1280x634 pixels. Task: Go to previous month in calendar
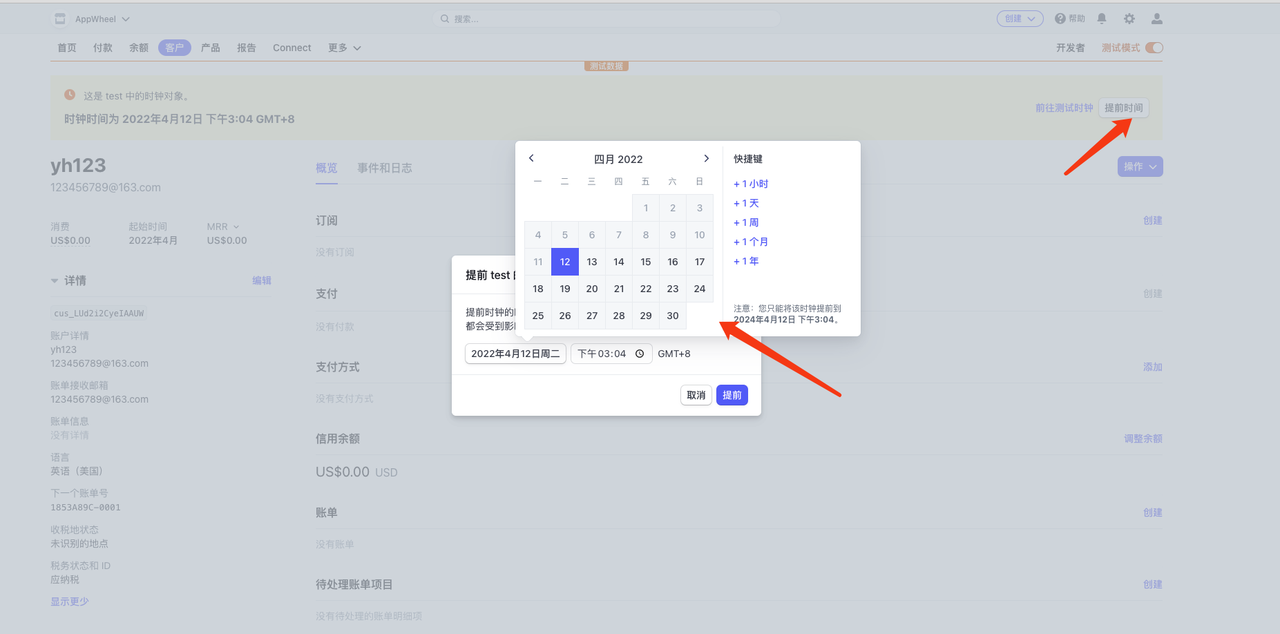(x=531, y=158)
